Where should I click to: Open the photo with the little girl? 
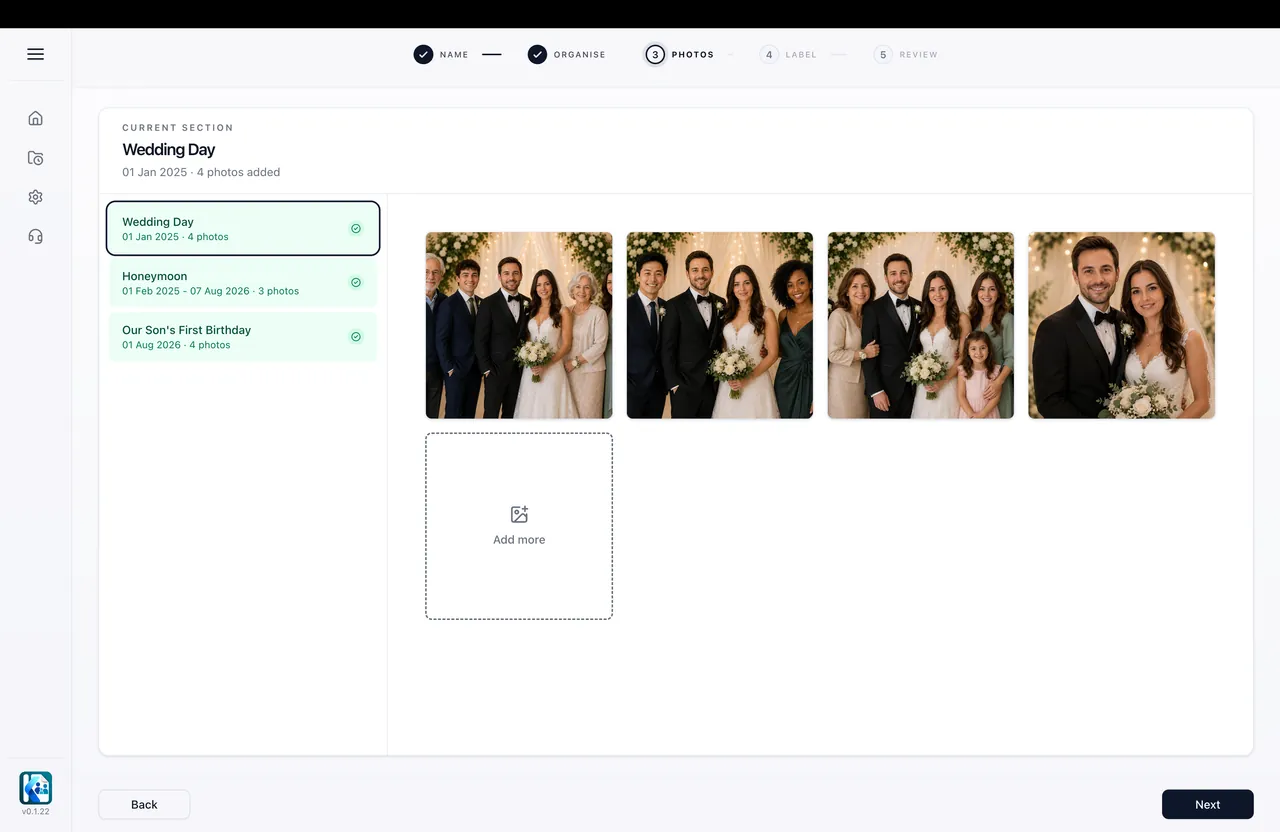pyautogui.click(x=921, y=325)
